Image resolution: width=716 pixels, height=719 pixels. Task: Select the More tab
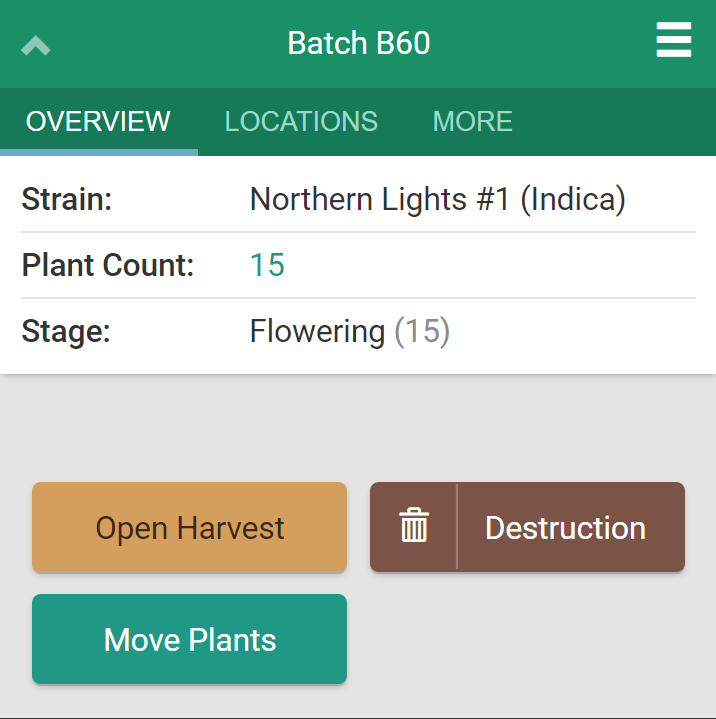point(472,121)
